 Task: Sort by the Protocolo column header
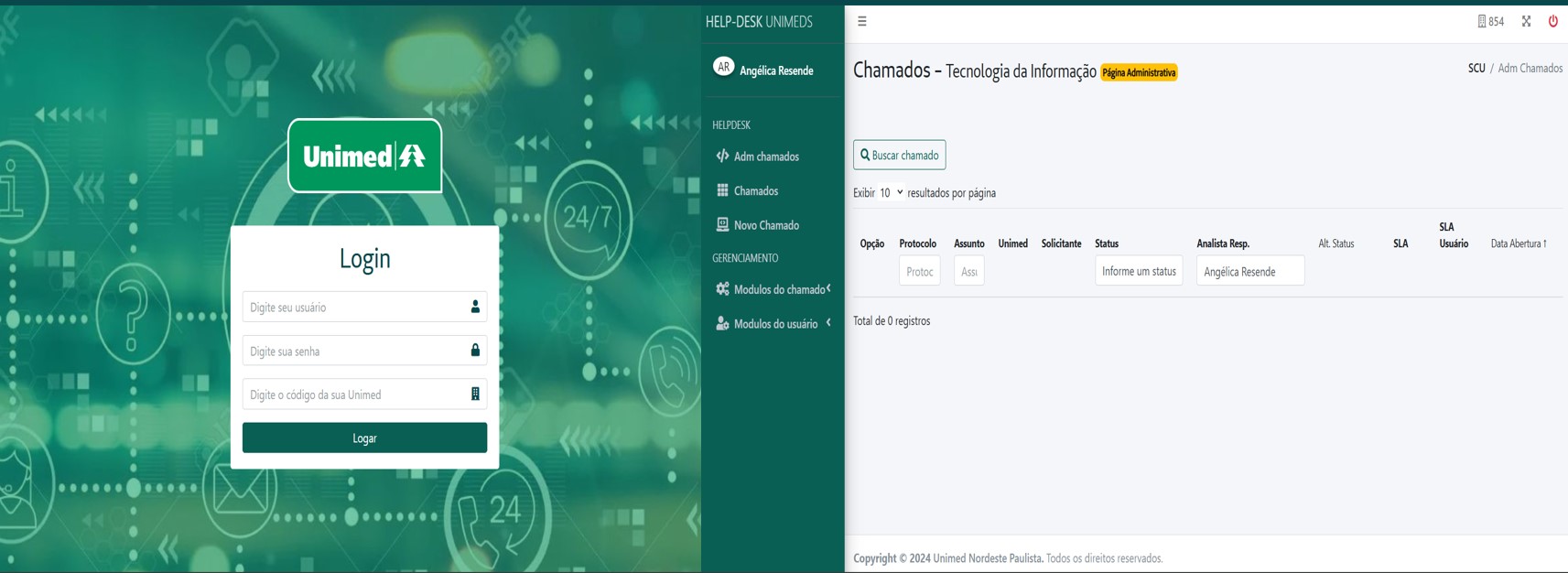(917, 243)
